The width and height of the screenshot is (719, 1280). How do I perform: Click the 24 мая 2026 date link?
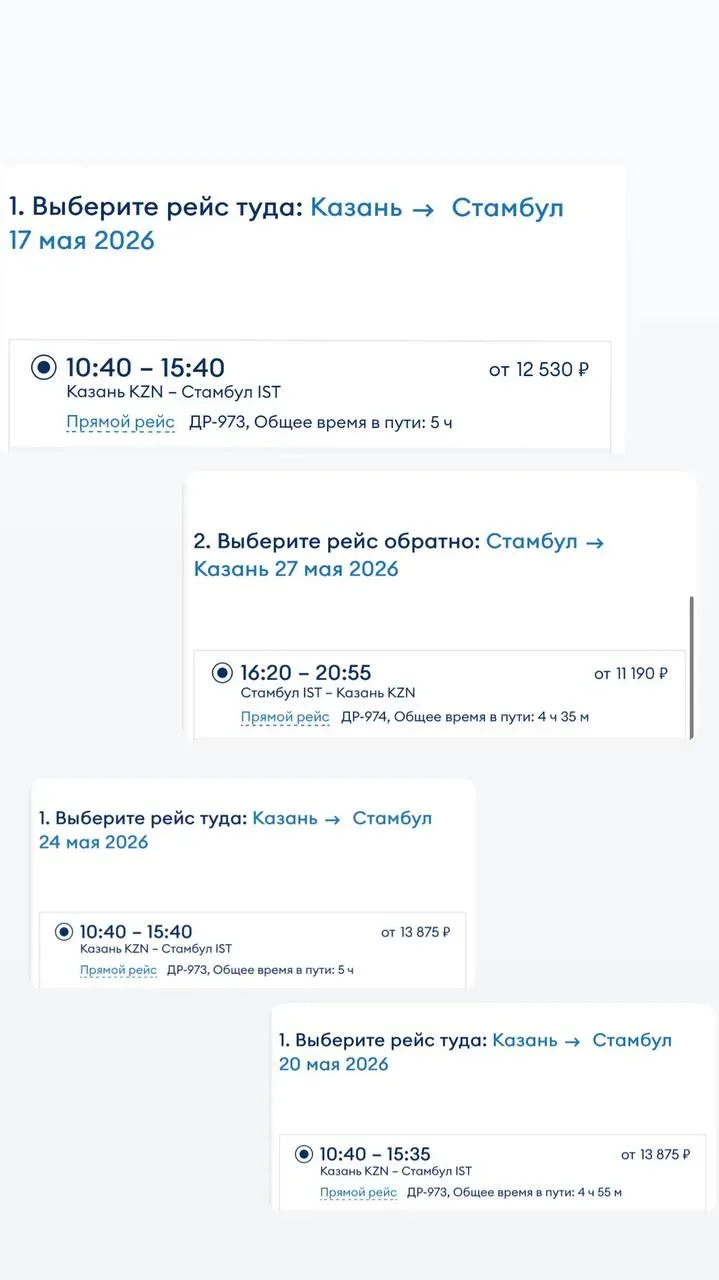click(93, 842)
